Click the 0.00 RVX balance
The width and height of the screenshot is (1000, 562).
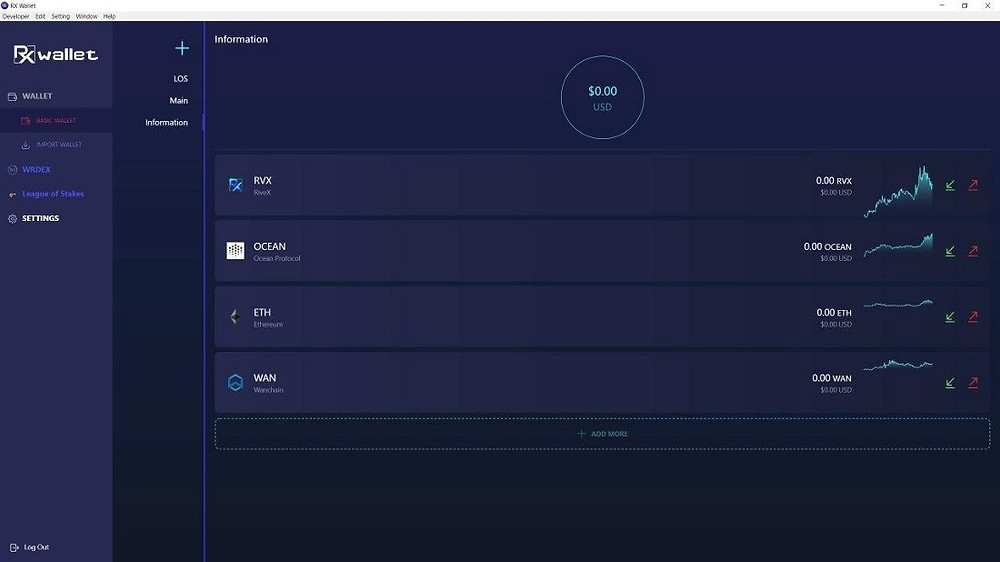[x=834, y=181]
